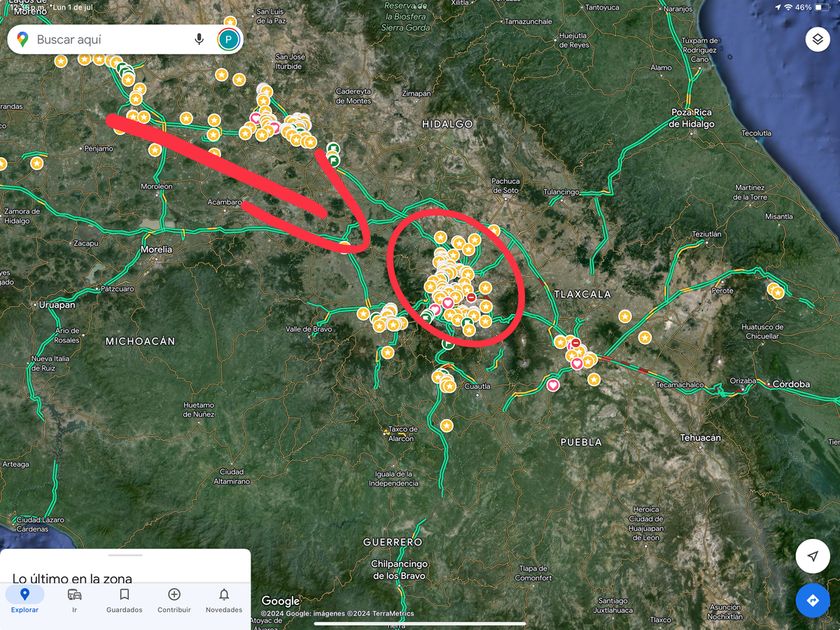Image resolution: width=840 pixels, height=630 pixels.
Task: Select the star marker near Taxco de Alarcón
Action: click(x=446, y=425)
